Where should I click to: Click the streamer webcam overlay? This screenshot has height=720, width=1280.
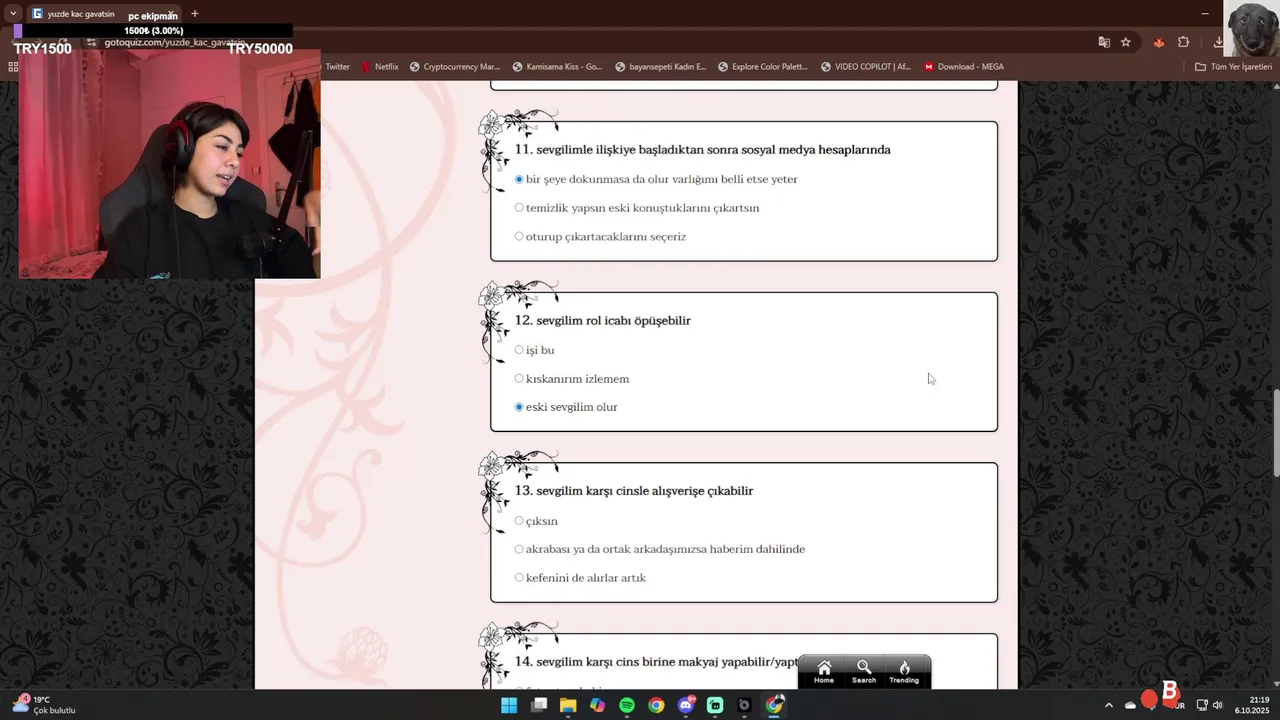pyautogui.click(x=169, y=164)
